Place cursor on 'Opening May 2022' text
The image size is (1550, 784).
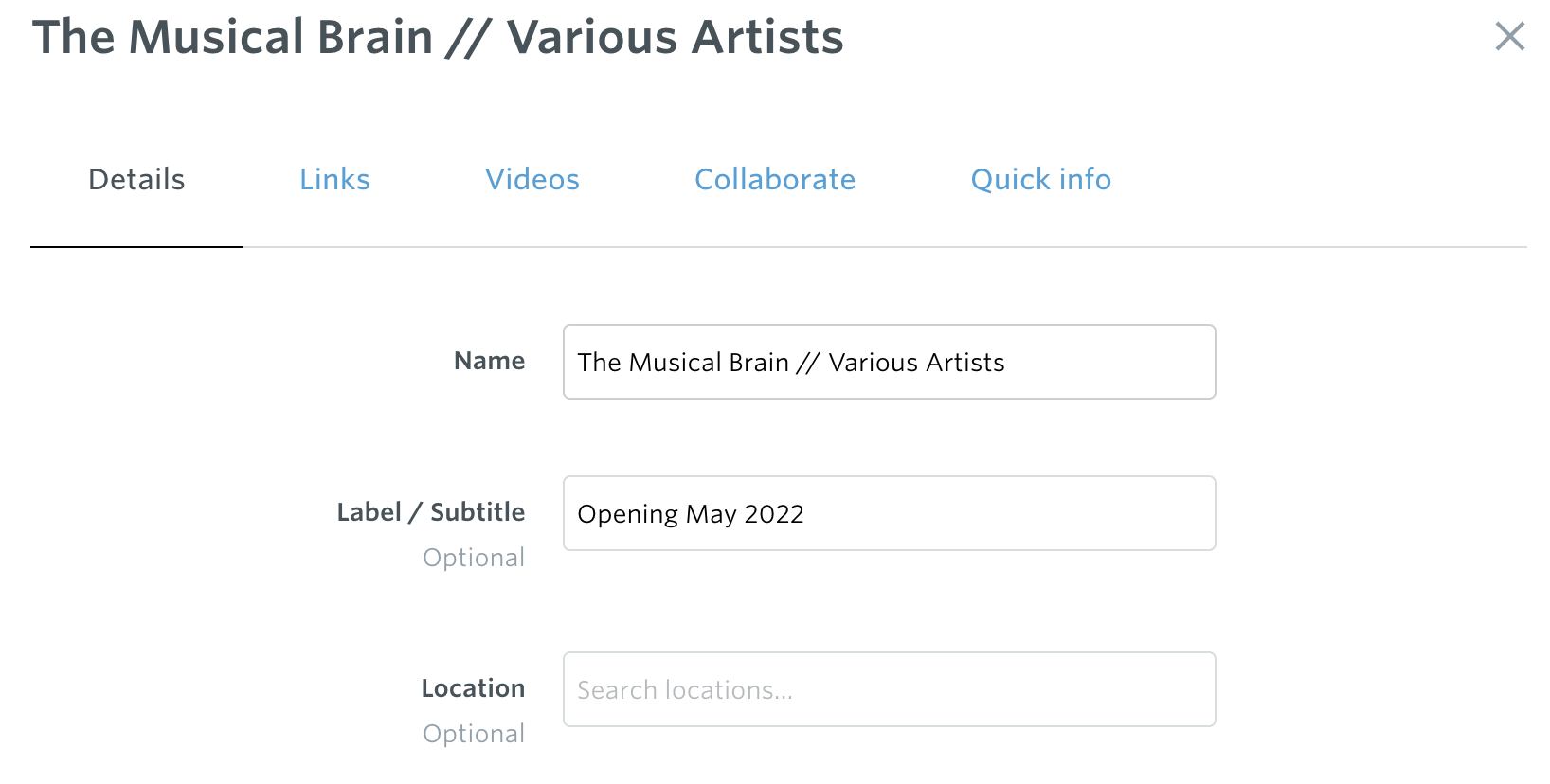pos(691,514)
